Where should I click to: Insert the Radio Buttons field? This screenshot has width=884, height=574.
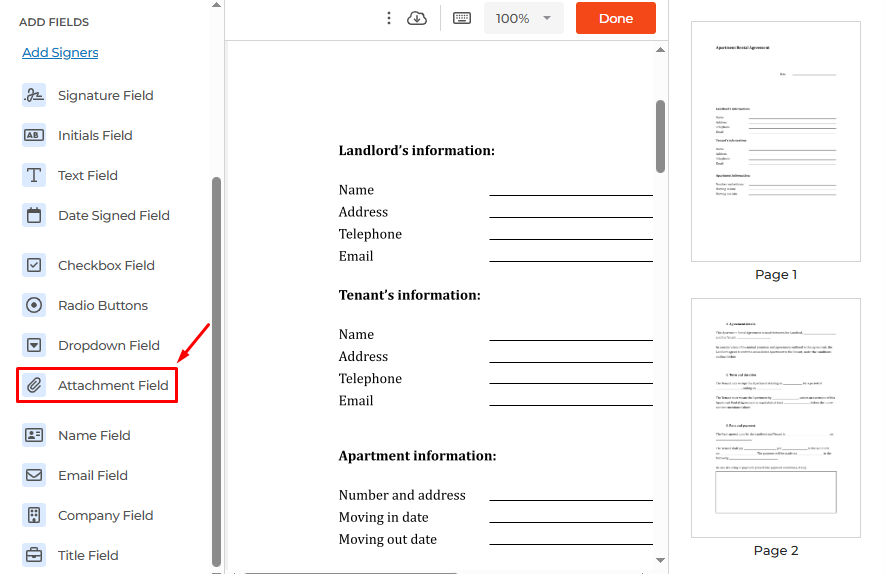102,305
